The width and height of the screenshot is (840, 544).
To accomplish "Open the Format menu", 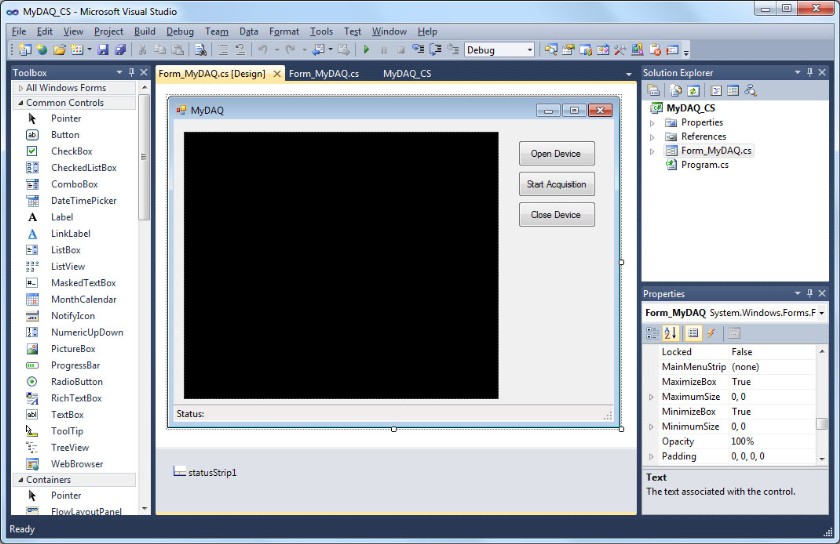I will [284, 32].
